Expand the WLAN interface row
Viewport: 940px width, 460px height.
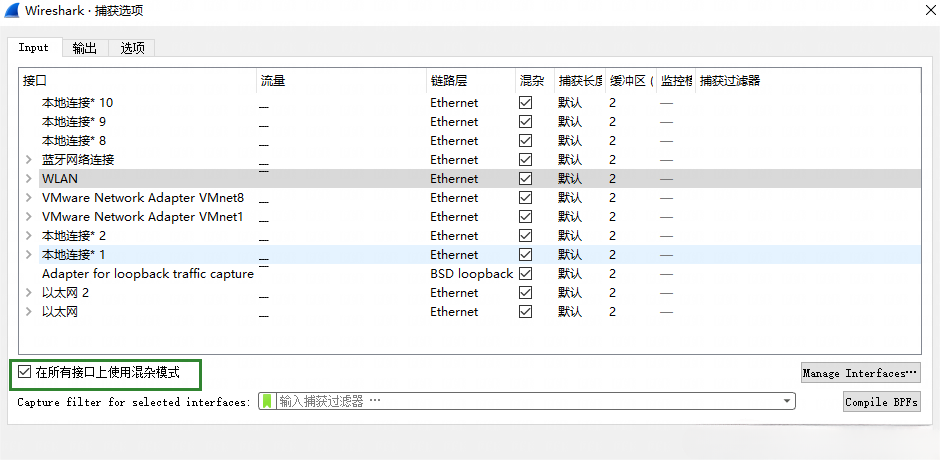tap(28, 179)
